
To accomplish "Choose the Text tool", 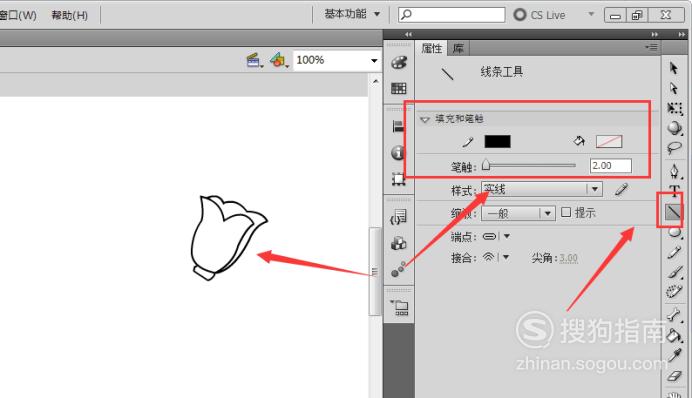I will [674, 190].
